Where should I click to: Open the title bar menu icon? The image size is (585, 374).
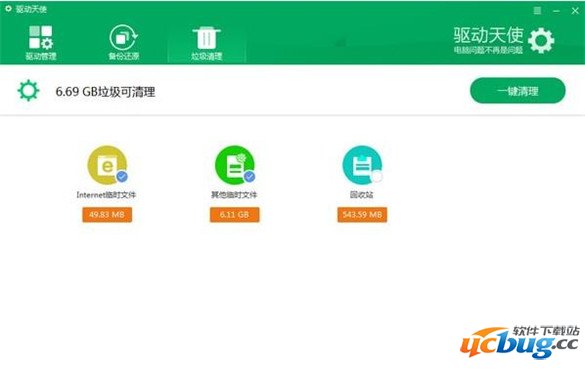point(537,10)
